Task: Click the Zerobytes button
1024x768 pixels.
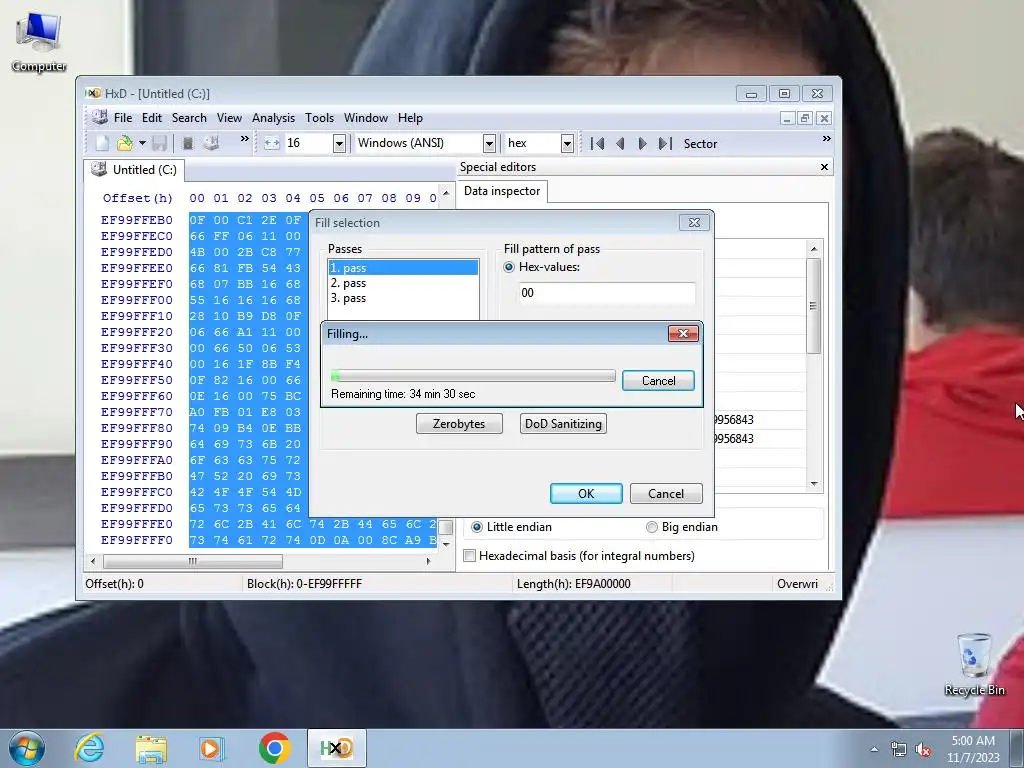Action: [x=459, y=424]
